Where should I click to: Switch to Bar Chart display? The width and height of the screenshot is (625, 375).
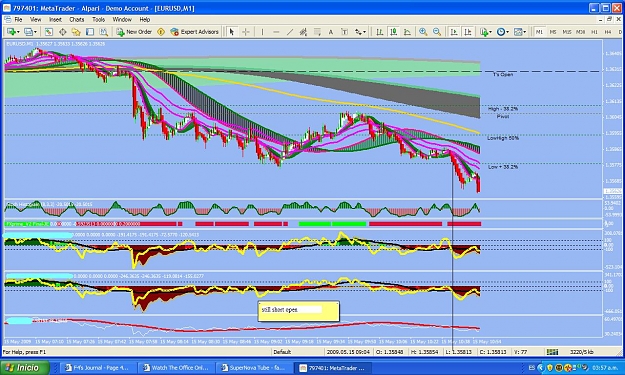[379, 32]
